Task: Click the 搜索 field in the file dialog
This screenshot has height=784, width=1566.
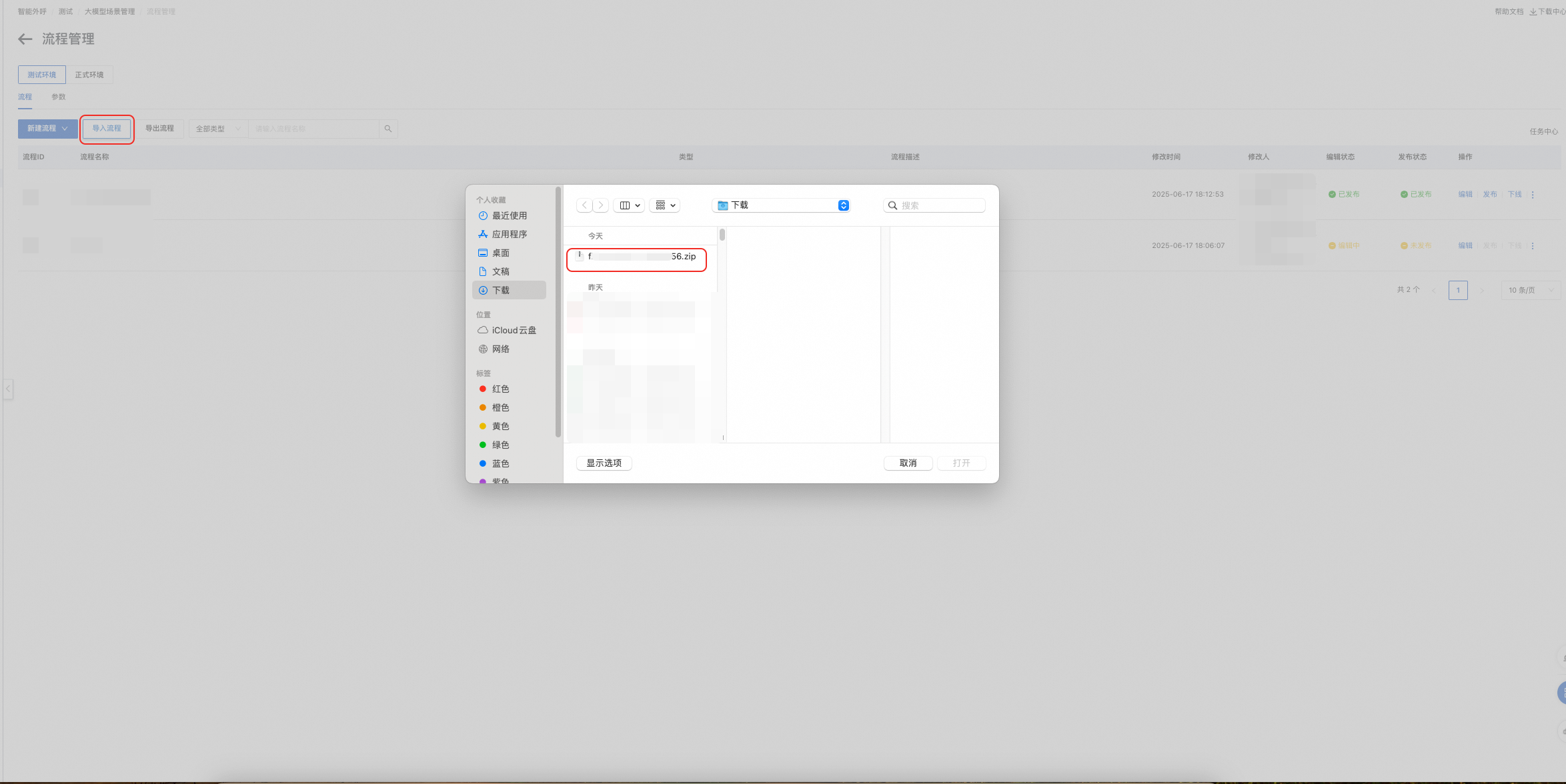Action: pos(934,205)
